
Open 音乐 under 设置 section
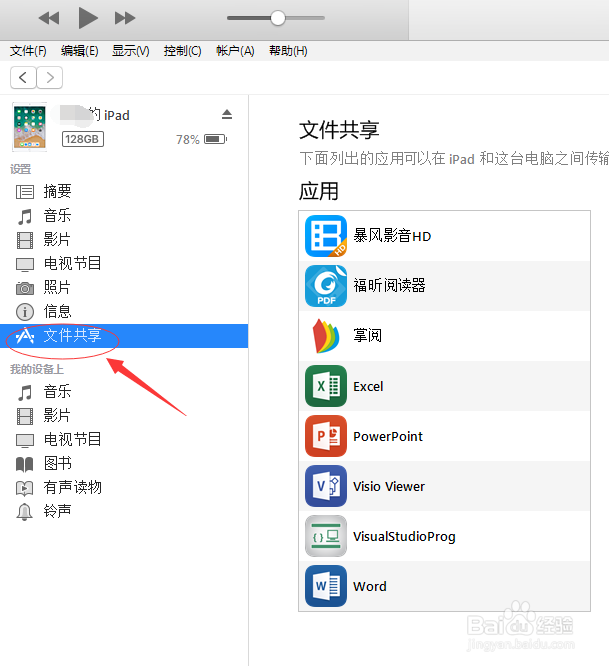(124, 215)
